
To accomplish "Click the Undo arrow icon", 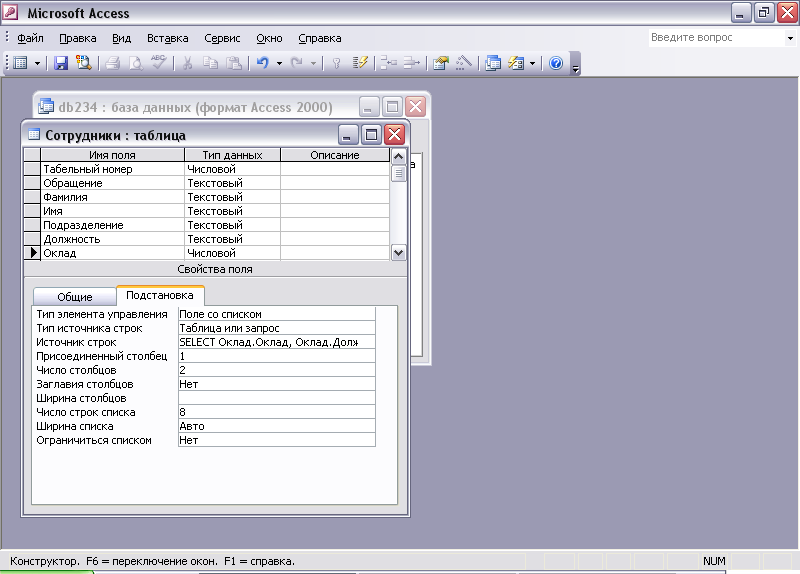I will point(263,63).
